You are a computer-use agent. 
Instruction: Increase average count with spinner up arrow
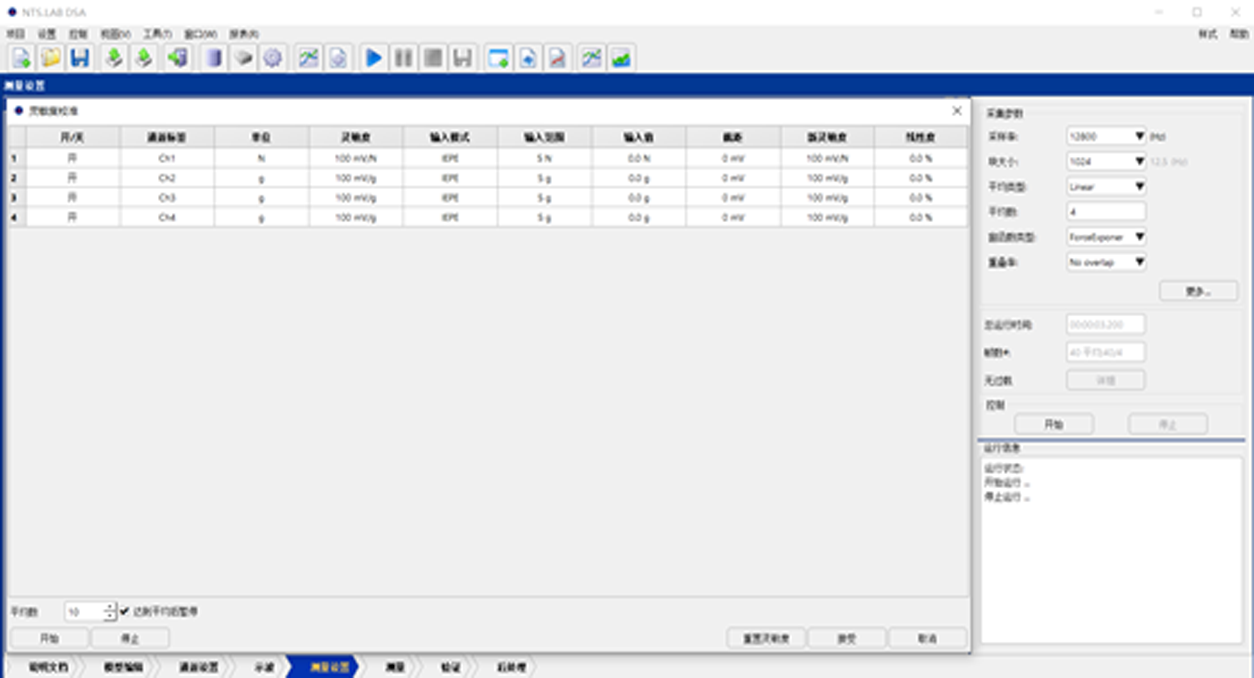point(110,607)
